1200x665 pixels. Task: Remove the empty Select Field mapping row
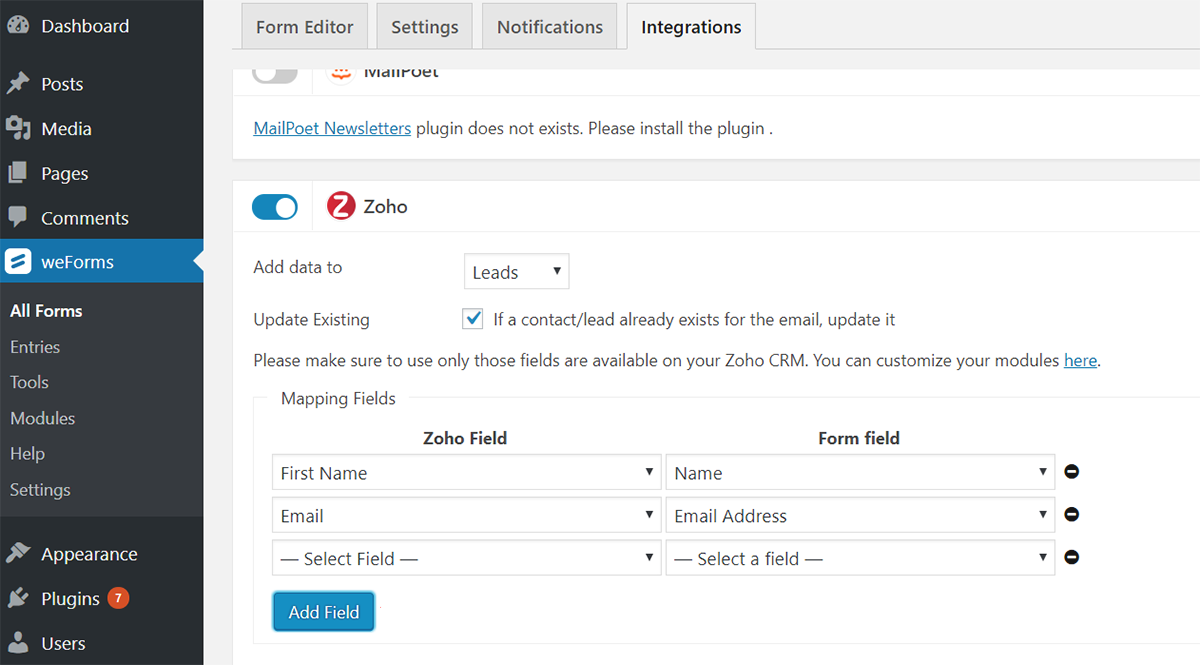pyautogui.click(x=1071, y=558)
